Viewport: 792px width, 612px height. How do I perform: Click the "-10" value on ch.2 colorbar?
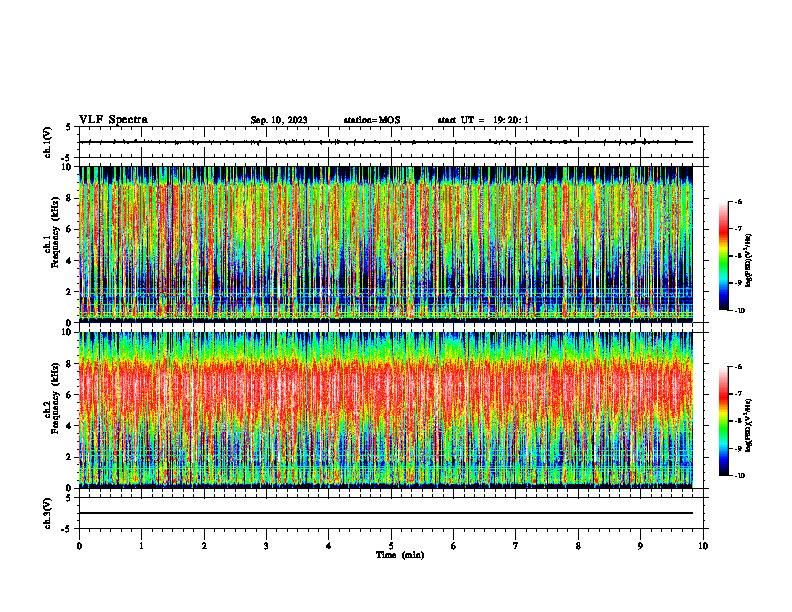click(740, 476)
